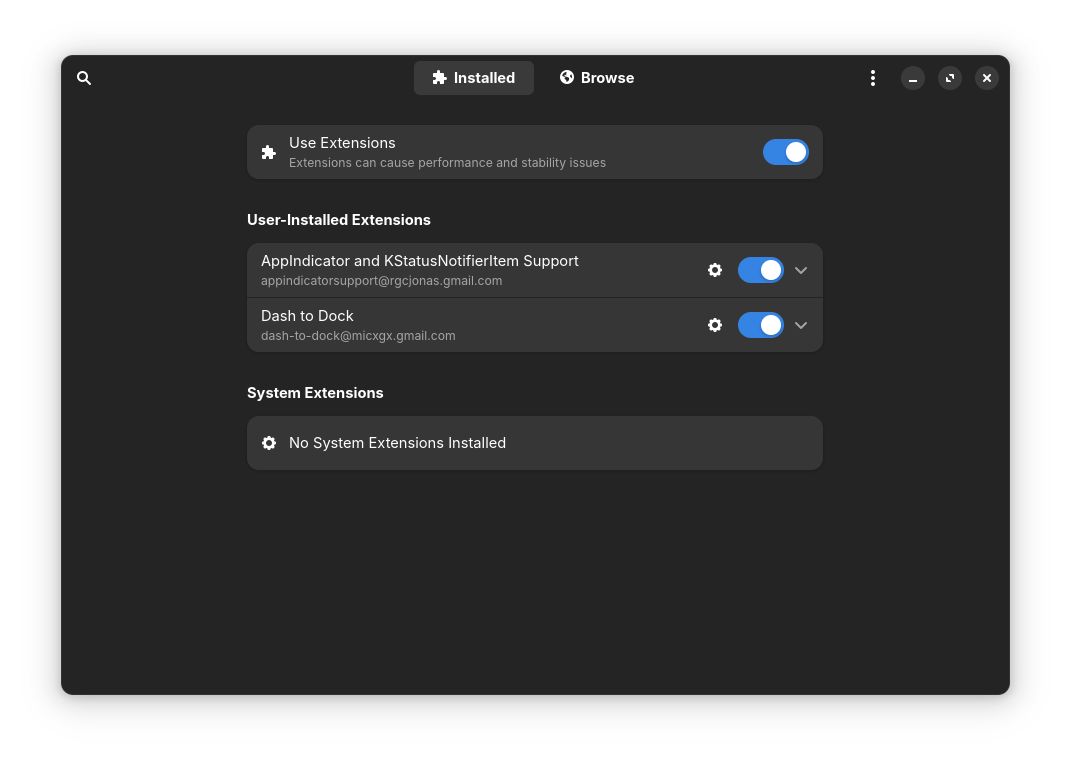The height and width of the screenshot is (762, 1071).
Task: Open settings gear for AppIndicator extension
Action: [x=714, y=270]
